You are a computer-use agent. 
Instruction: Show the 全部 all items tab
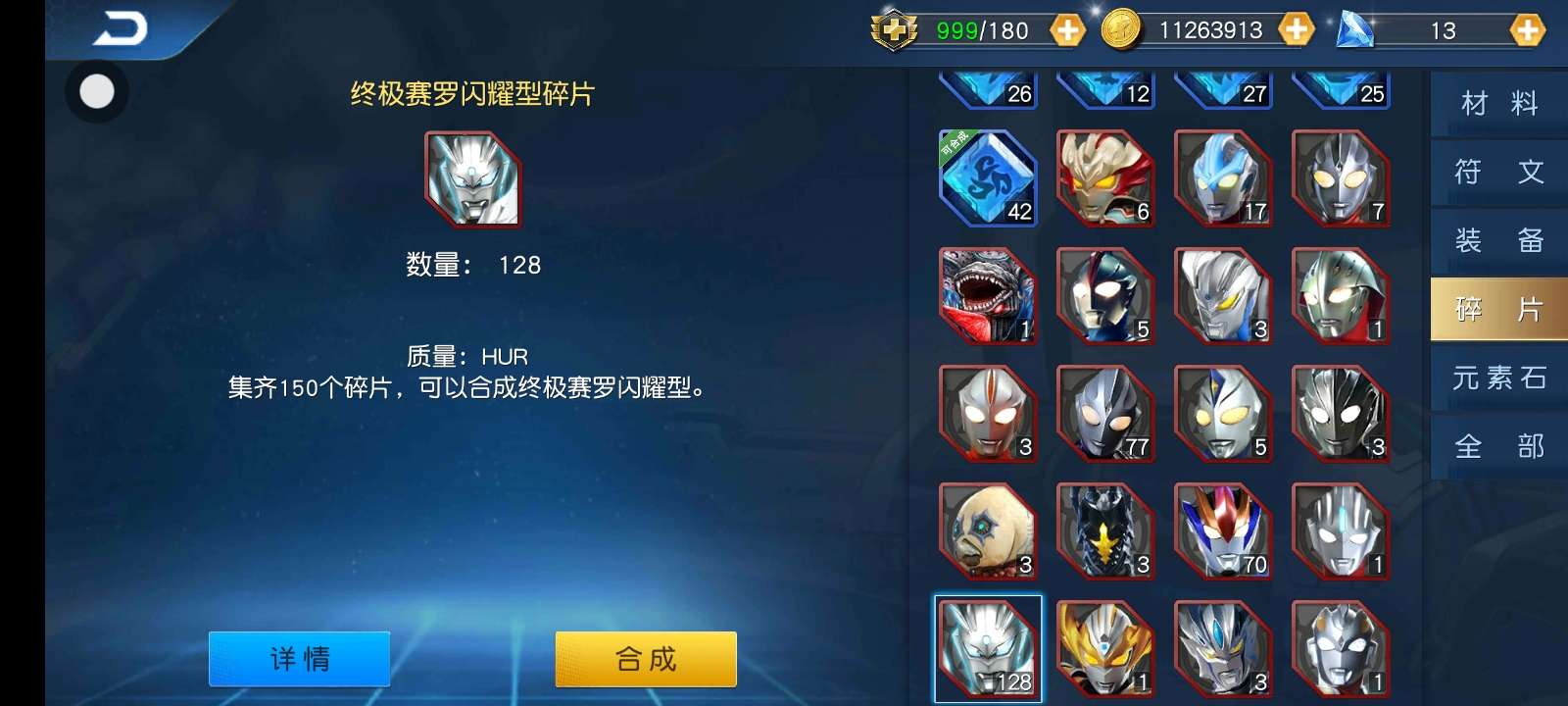coord(1499,446)
